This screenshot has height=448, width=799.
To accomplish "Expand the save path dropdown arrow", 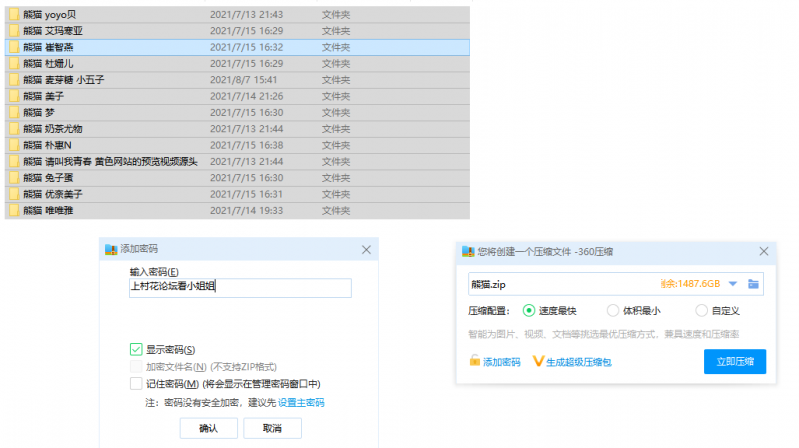I will point(732,284).
